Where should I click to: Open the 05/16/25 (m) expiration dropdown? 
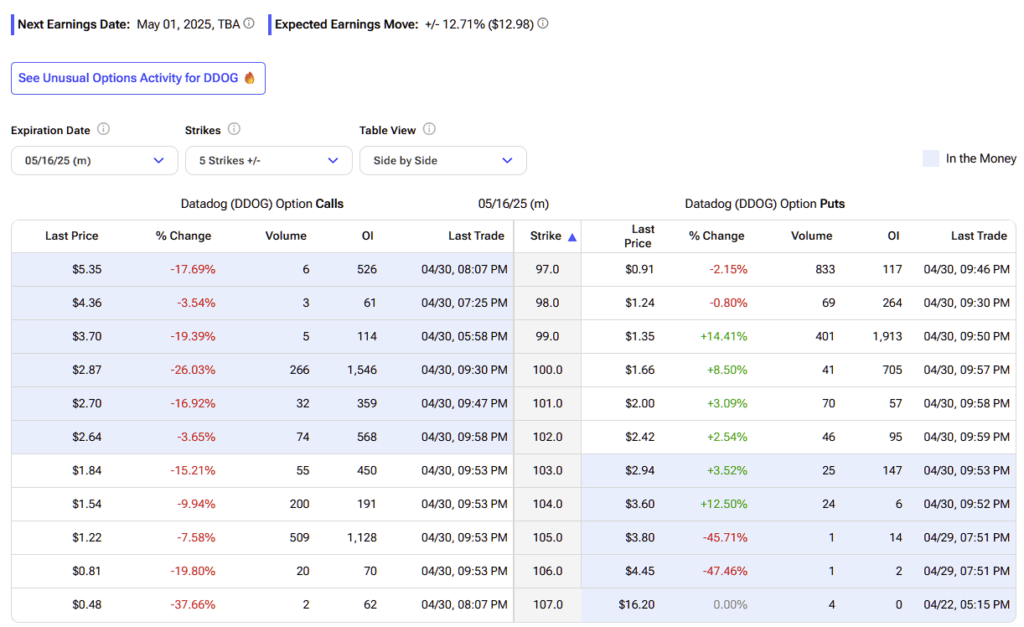click(x=95, y=161)
